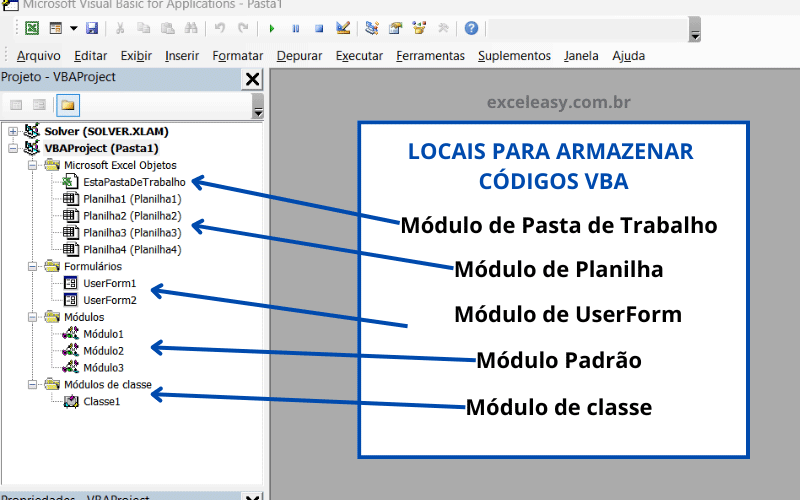Select Classe1 under Módulos de classe
Screen dimensions: 800x500
101,402
